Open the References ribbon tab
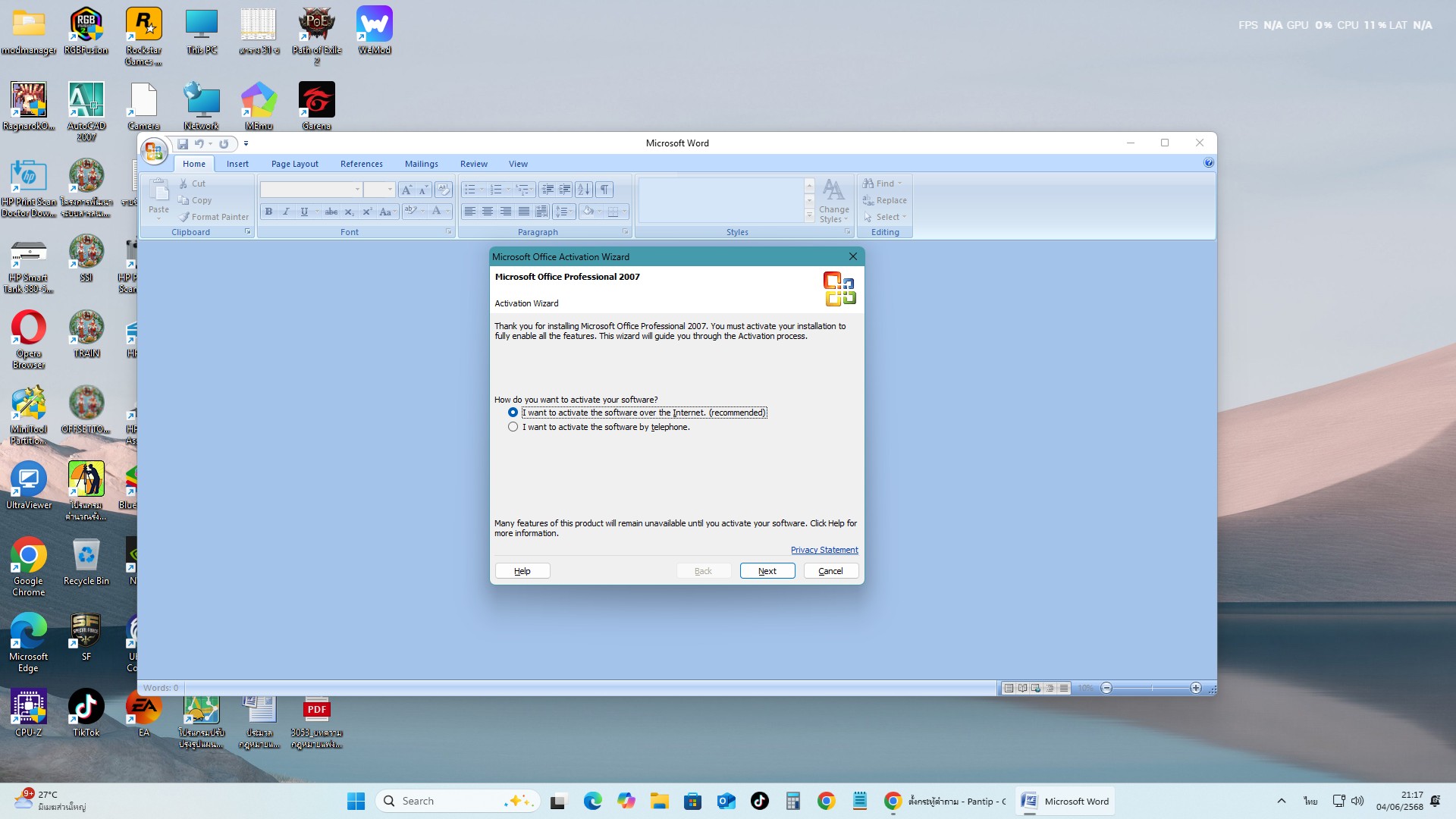The width and height of the screenshot is (1456, 819). (362, 164)
